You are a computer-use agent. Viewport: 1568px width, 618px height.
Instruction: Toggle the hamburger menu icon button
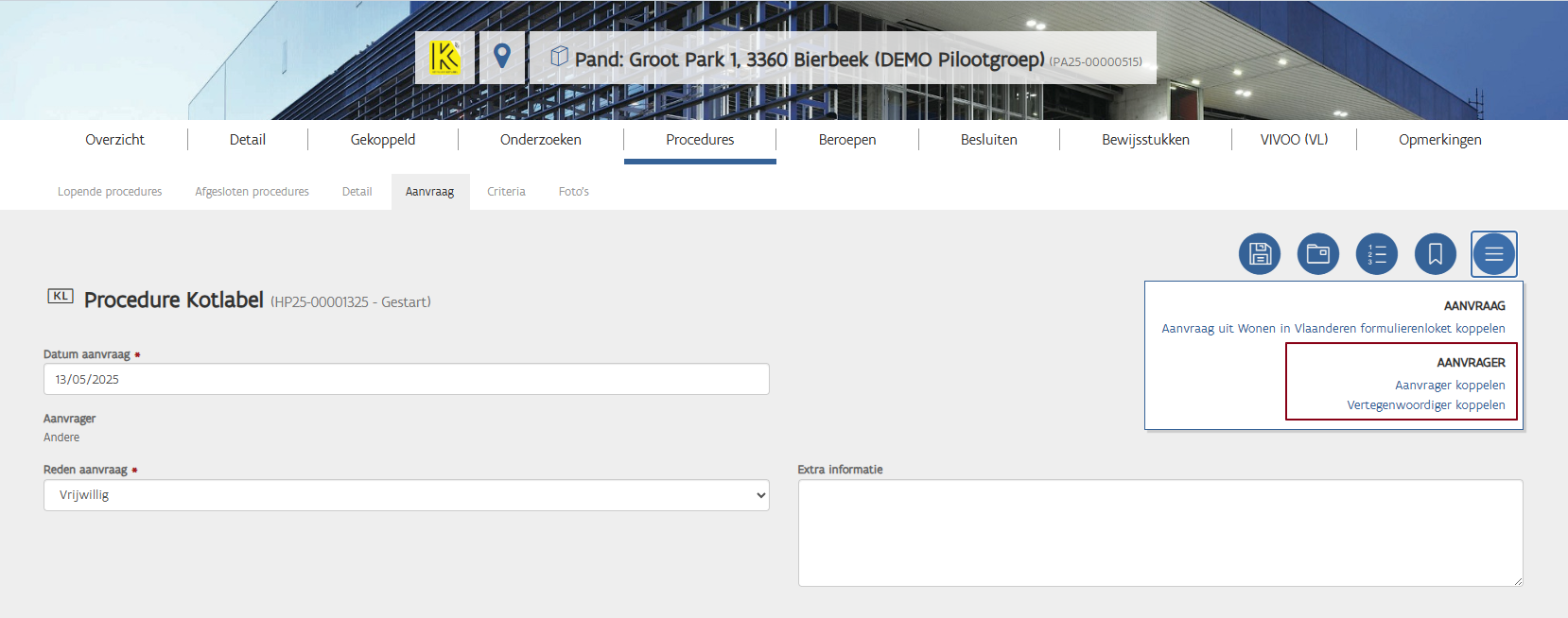(x=1493, y=254)
